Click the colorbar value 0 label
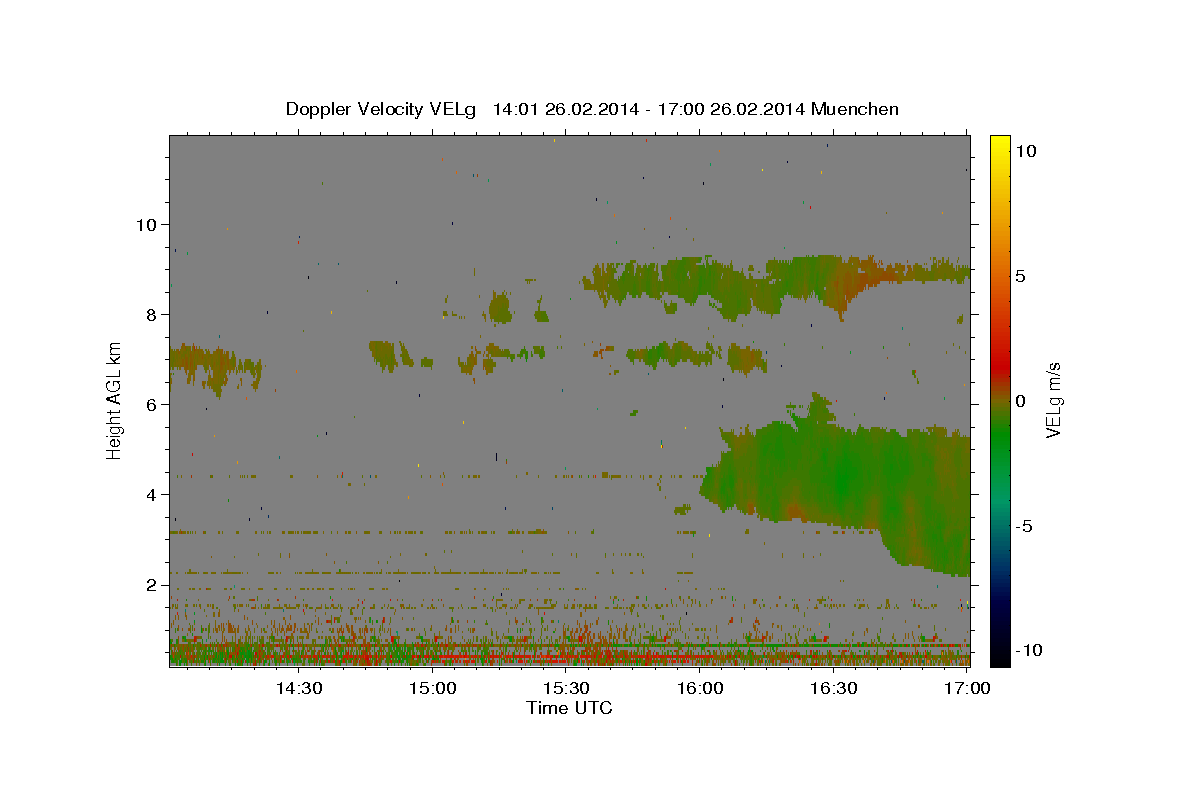 click(x=1021, y=400)
